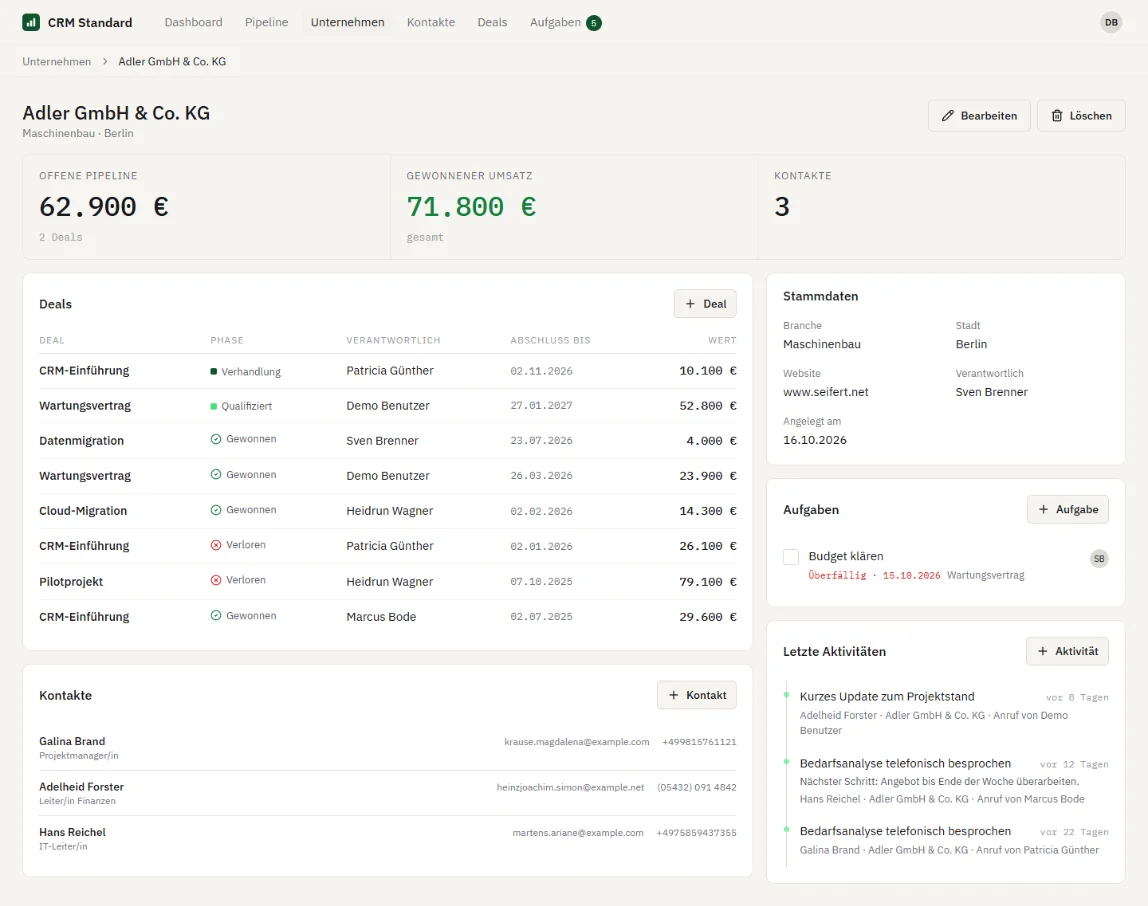Click the Löschen button

[x=1081, y=116]
